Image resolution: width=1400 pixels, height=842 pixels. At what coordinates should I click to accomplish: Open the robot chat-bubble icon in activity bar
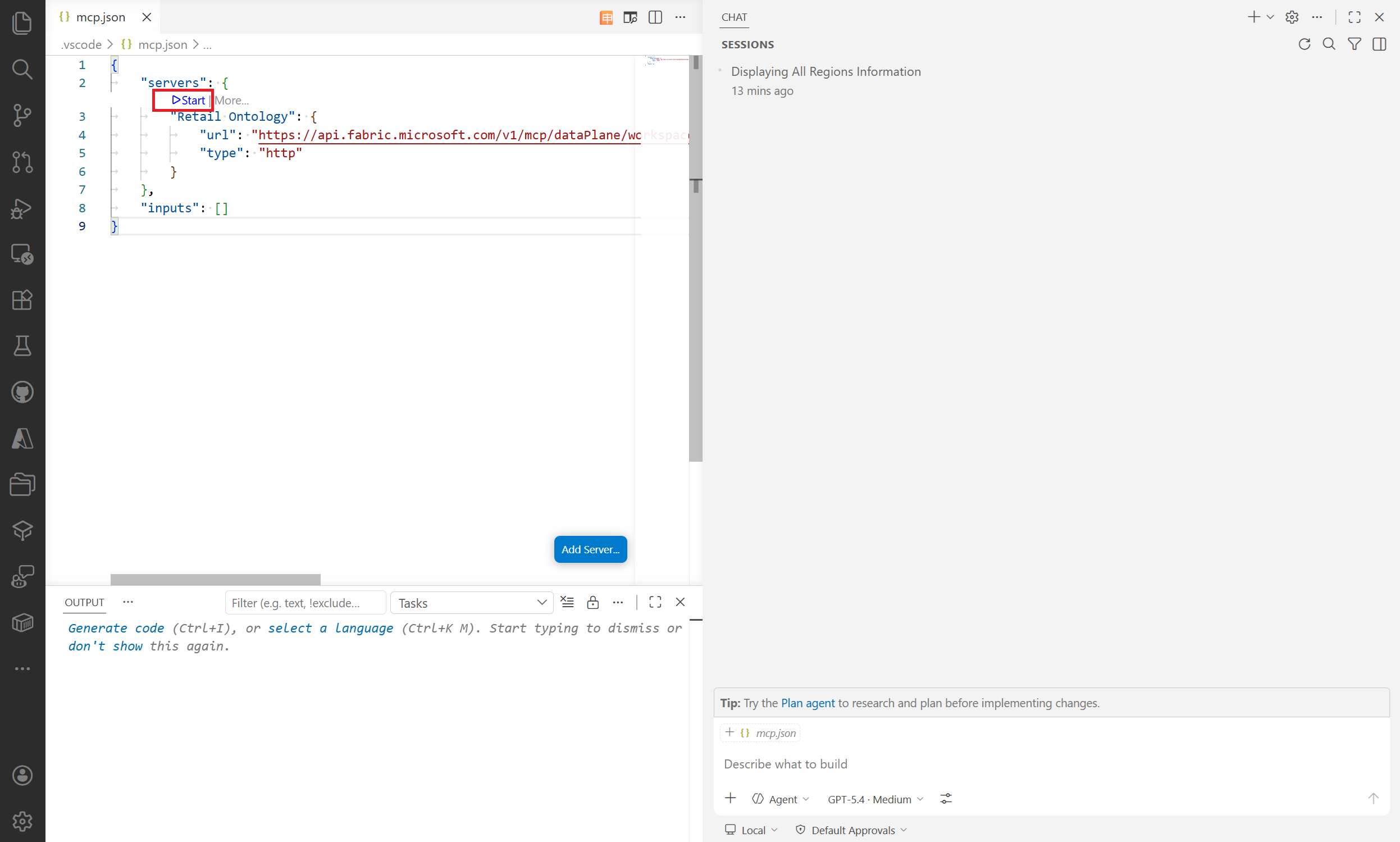tap(22, 576)
